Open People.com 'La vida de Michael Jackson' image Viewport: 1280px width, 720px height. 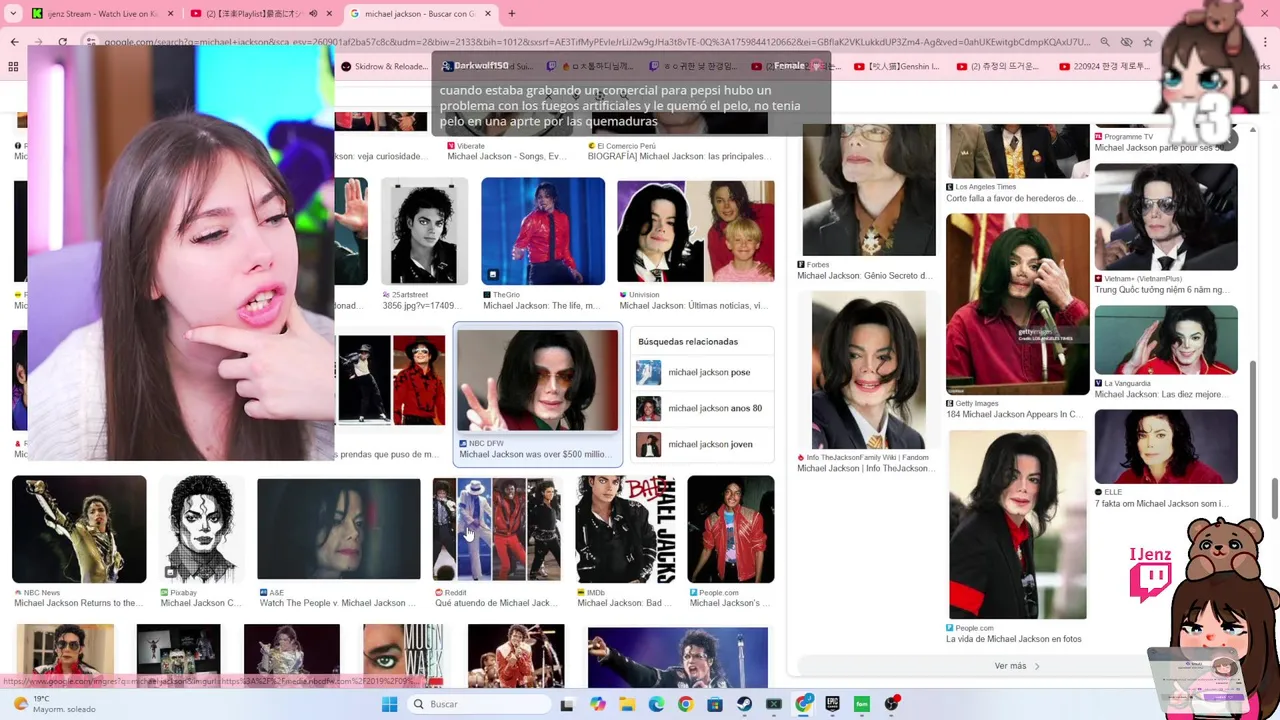(1017, 525)
